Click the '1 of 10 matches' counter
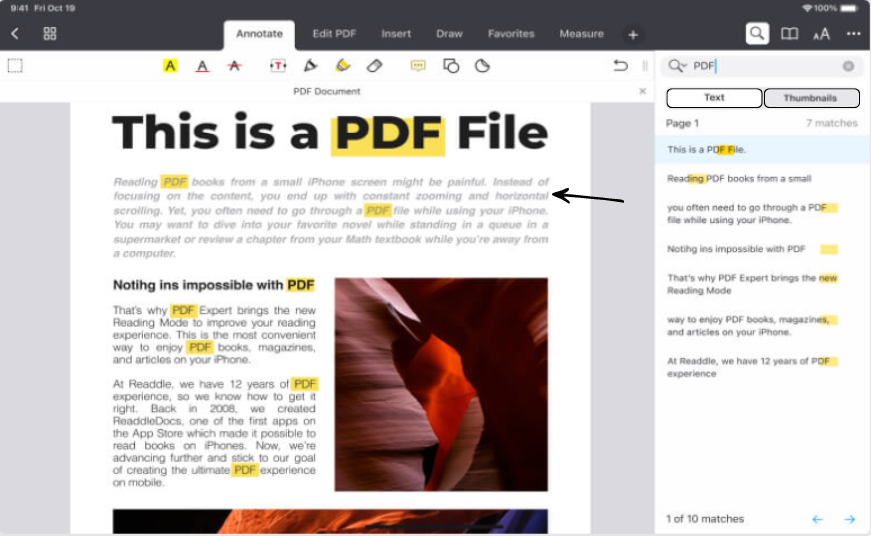This screenshot has width=871, height=536. pos(705,519)
